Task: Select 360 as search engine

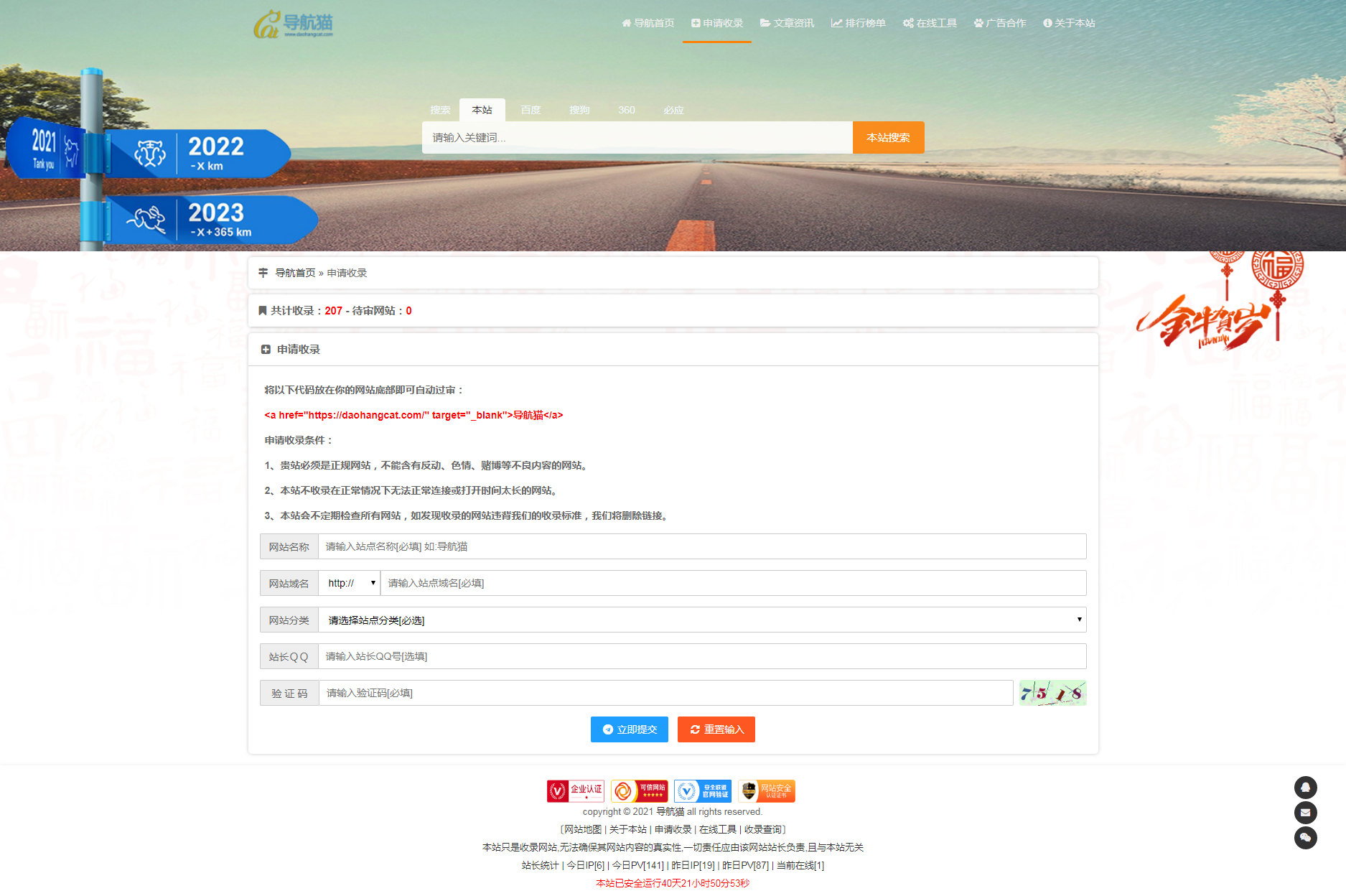Action: [x=626, y=110]
